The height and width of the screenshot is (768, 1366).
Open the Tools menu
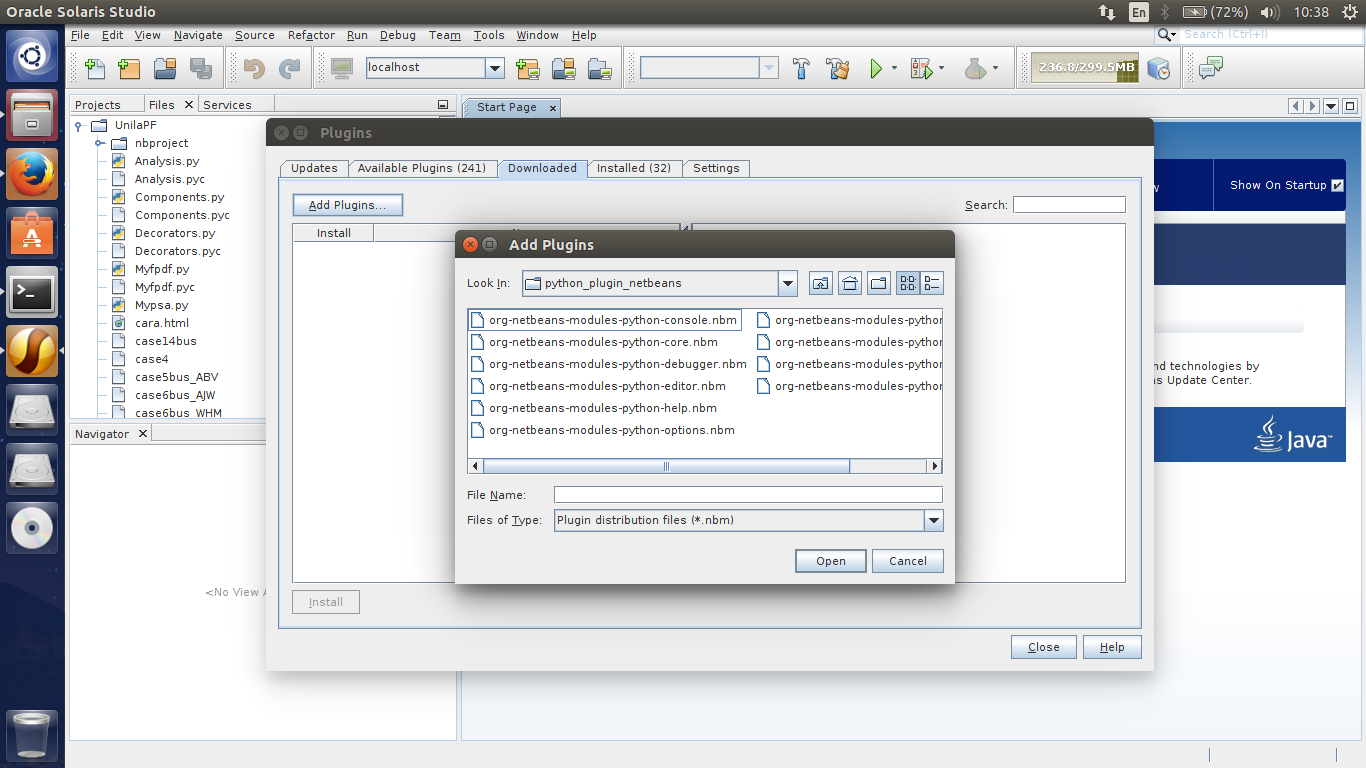coord(489,35)
